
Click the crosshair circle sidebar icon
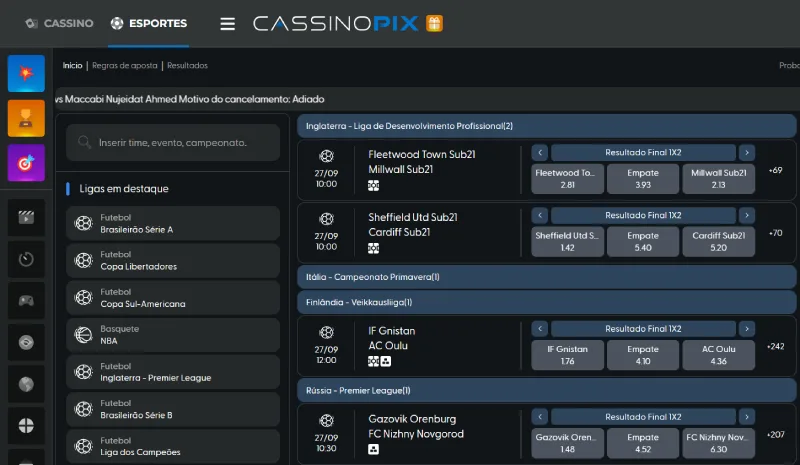(26, 425)
